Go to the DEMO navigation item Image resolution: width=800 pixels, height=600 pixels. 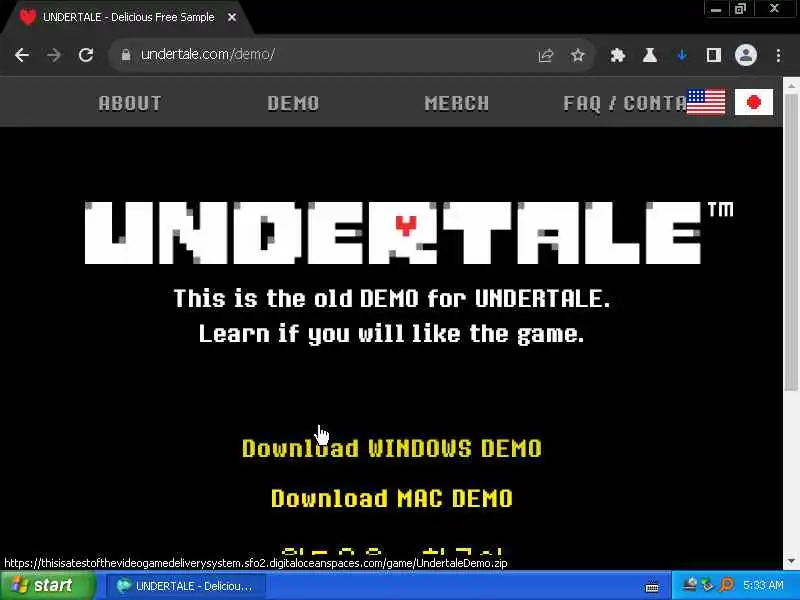(293, 103)
